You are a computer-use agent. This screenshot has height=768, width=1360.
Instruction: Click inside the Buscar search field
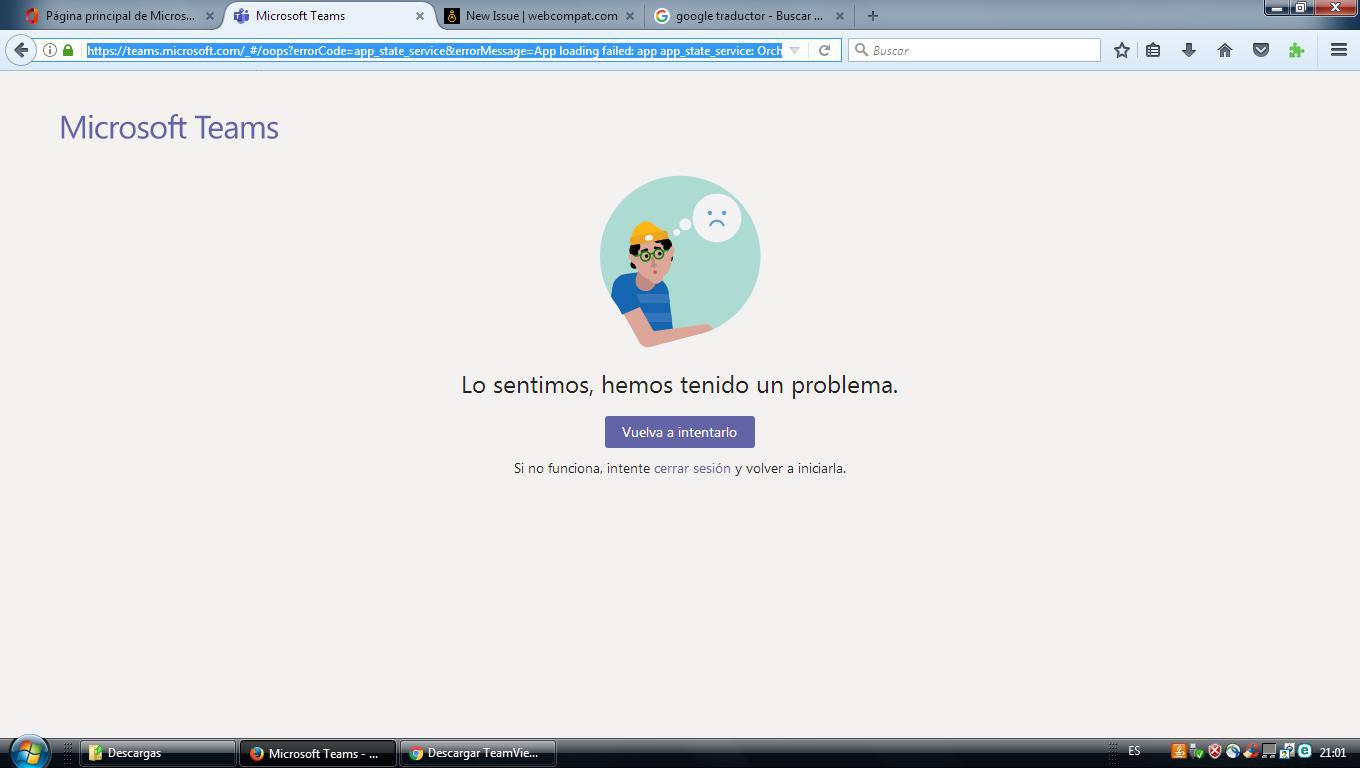(975, 49)
